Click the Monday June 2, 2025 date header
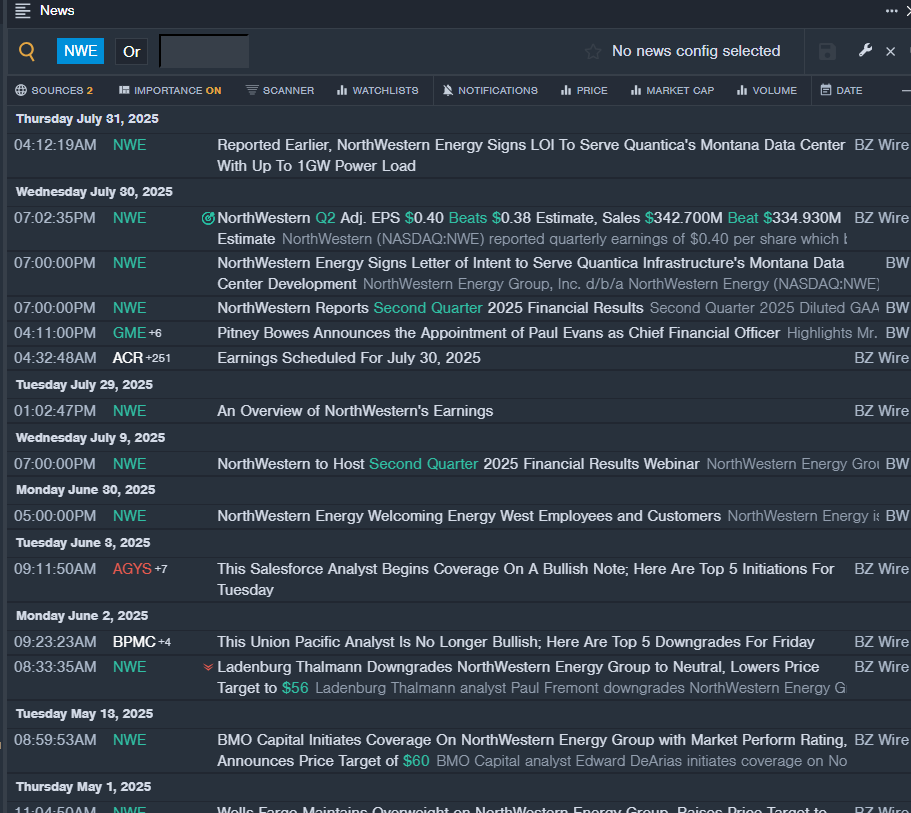The image size is (911, 813). tap(82, 615)
